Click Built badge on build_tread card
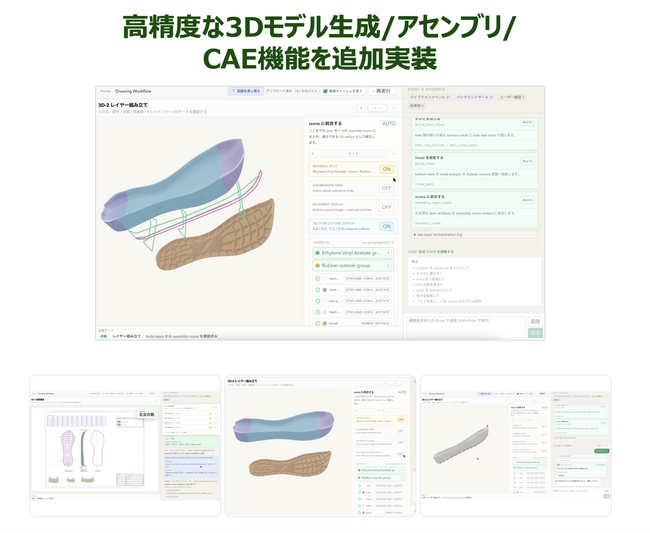 point(527,161)
